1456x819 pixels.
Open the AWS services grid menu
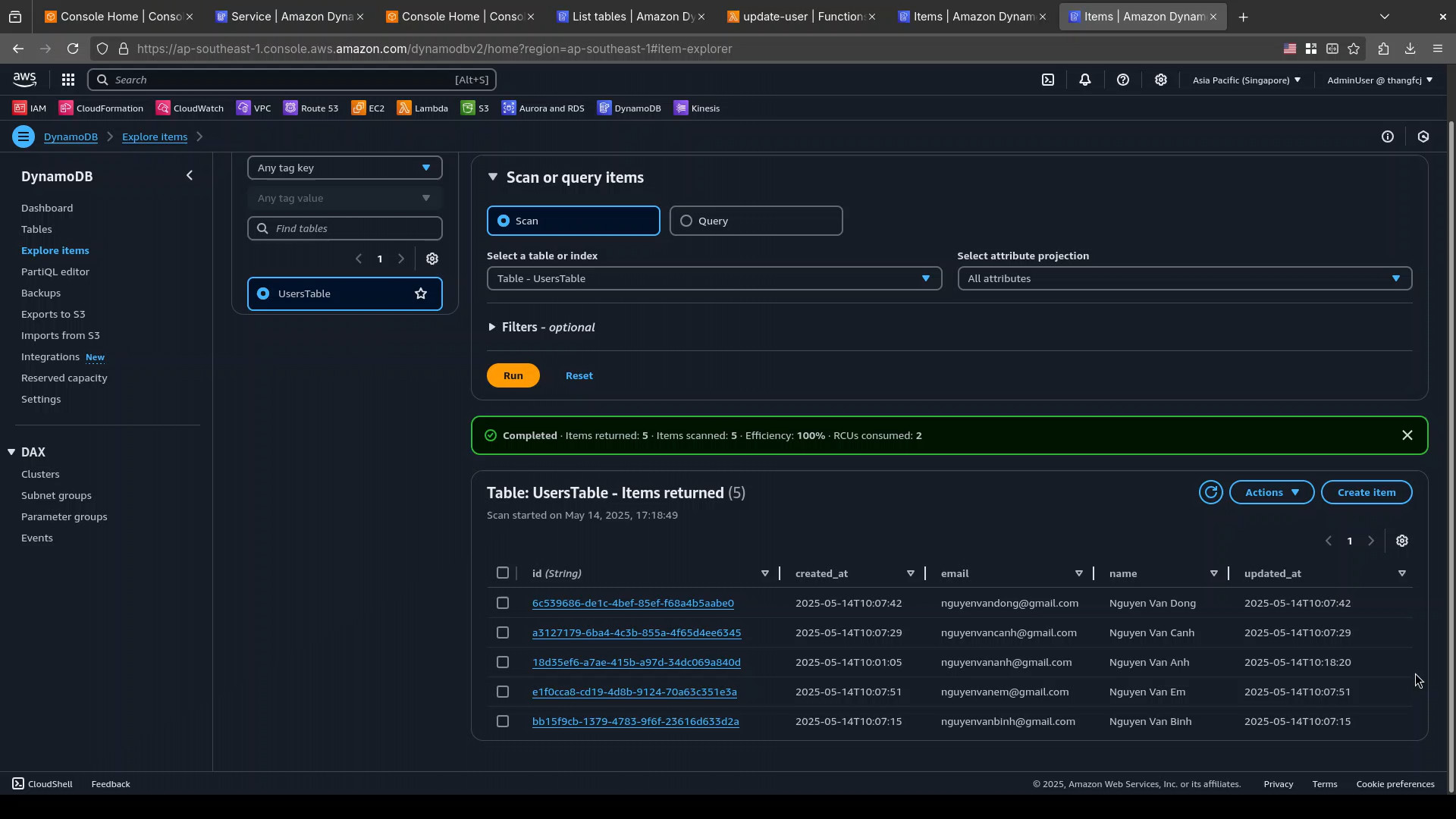pos(67,80)
